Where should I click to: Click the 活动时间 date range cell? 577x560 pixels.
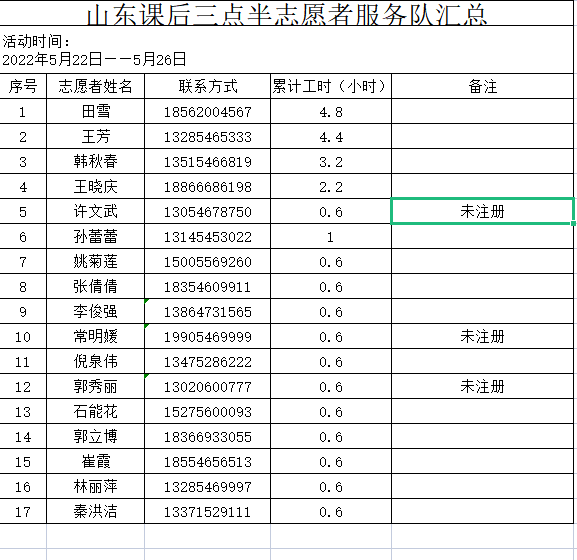pyautogui.click(x=287, y=50)
